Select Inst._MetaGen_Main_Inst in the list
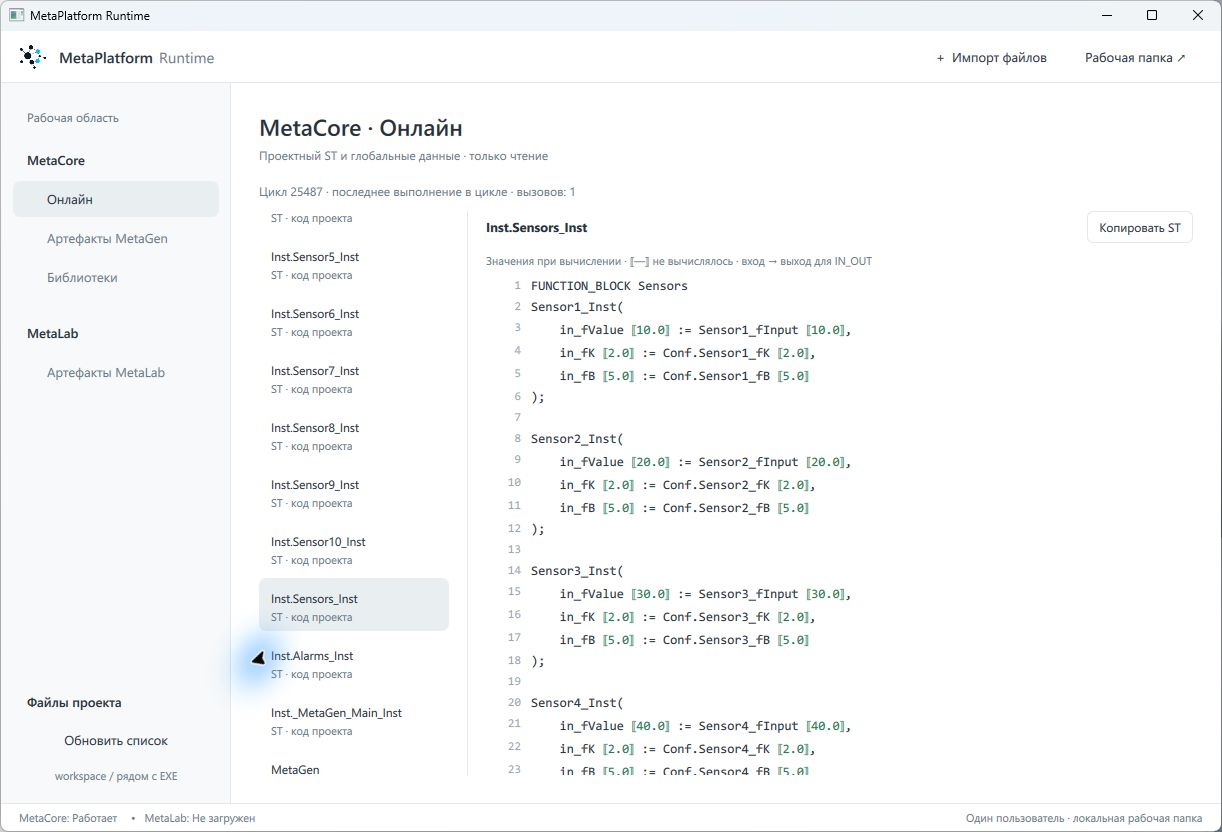1222x832 pixels. pos(354,722)
